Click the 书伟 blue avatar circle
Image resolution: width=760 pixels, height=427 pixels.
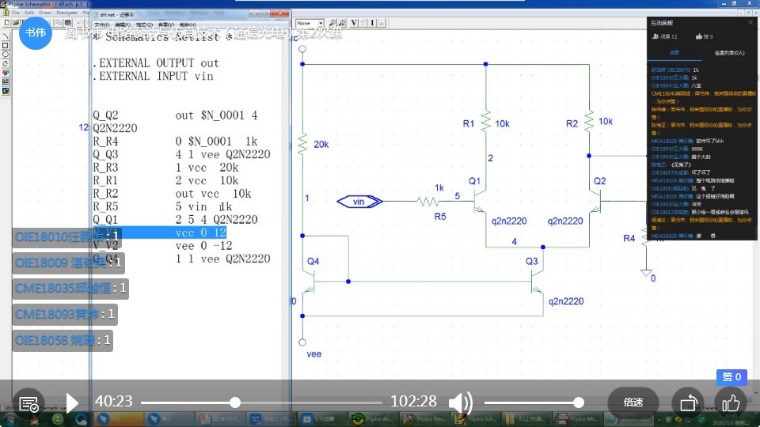point(35,32)
